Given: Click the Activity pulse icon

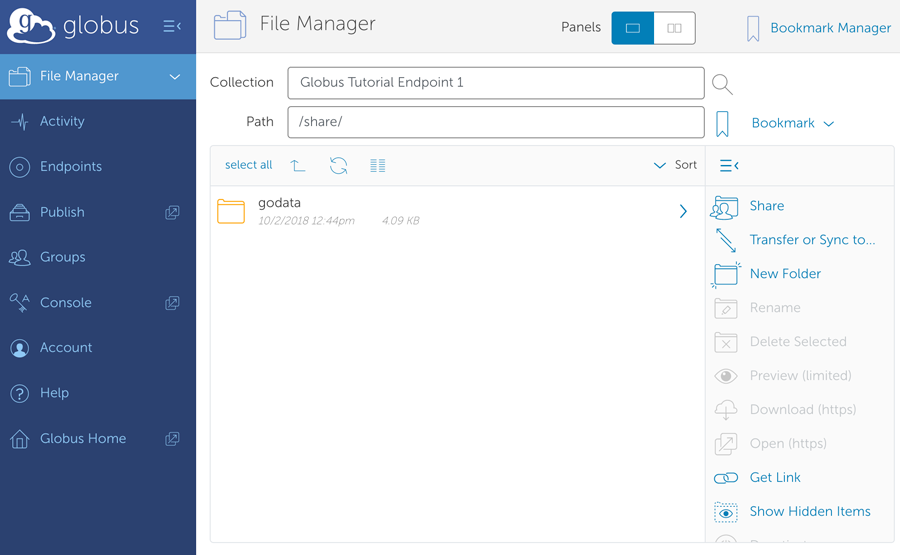Looking at the screenshot, I should click(20, 122).
